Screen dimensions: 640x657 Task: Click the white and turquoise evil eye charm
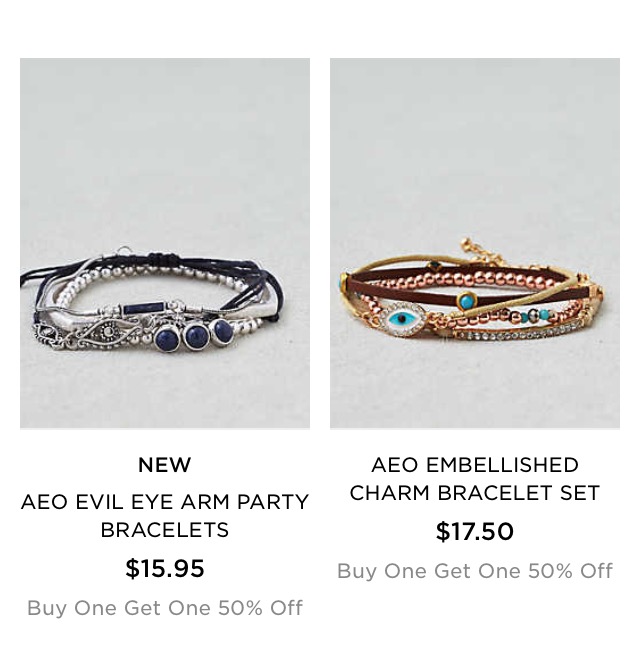tap(404, 320)
